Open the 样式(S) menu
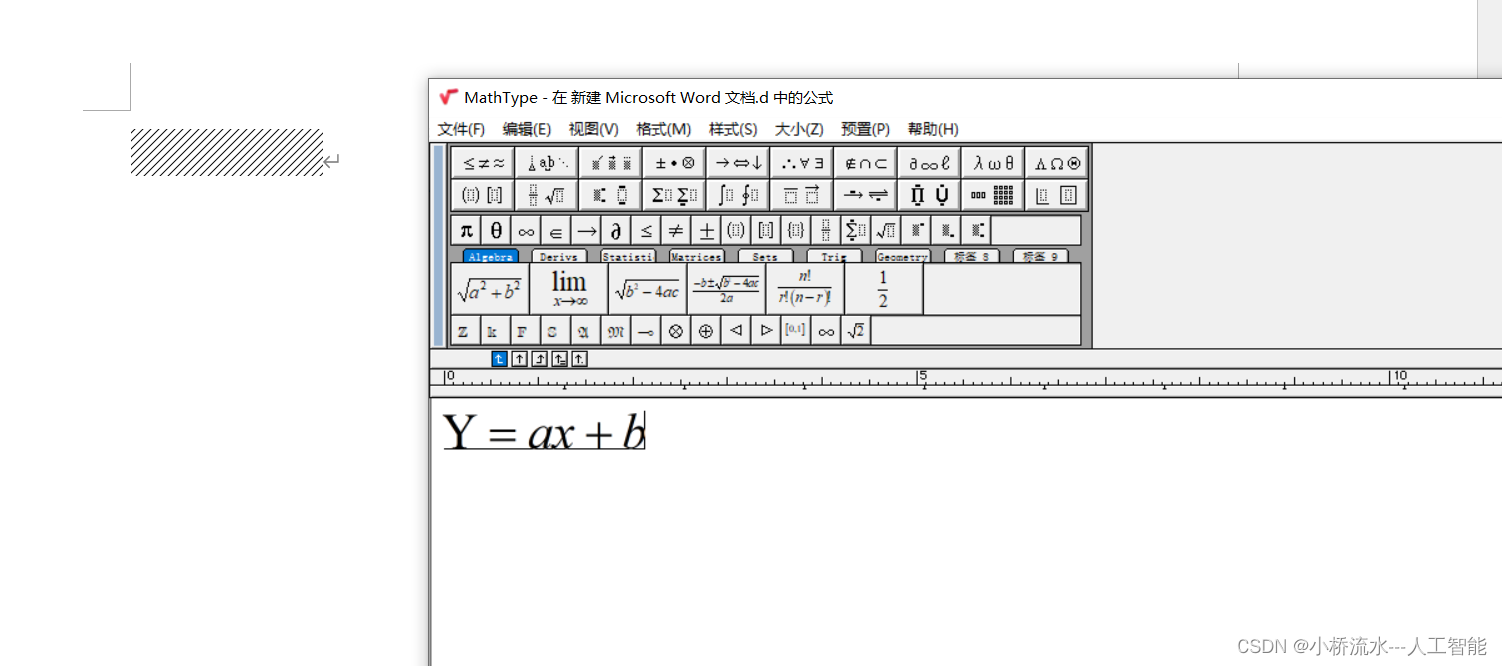 [733, 129]
